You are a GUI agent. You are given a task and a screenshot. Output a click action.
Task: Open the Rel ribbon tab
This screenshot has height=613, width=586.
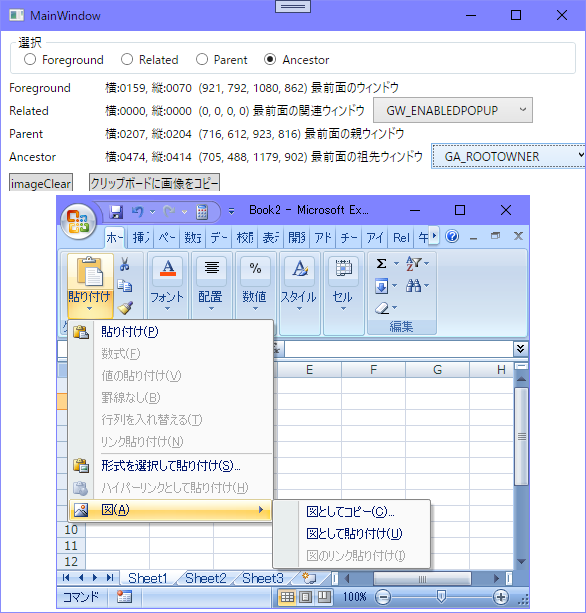[401, 237]
